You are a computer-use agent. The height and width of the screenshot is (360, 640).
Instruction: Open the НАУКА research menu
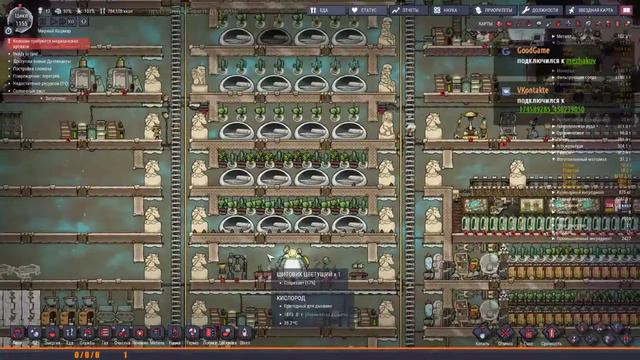point(449,10)
